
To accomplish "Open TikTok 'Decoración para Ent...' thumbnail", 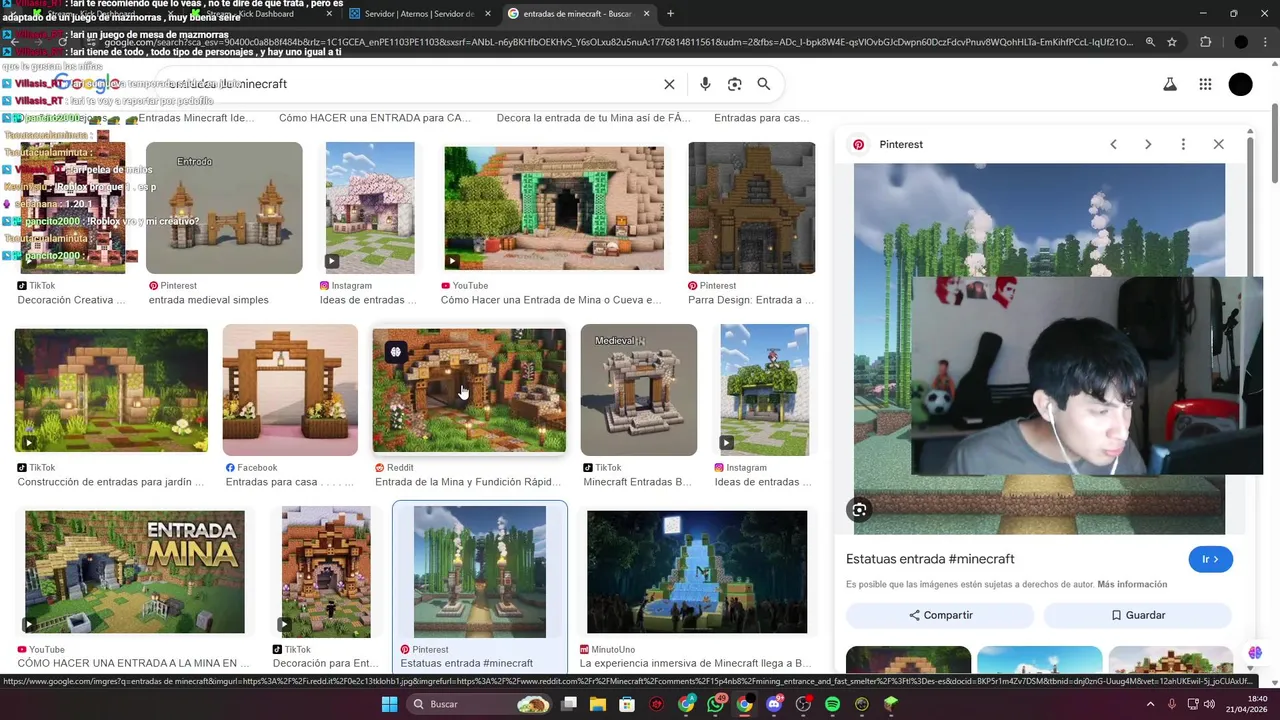I will coord(326,572).
